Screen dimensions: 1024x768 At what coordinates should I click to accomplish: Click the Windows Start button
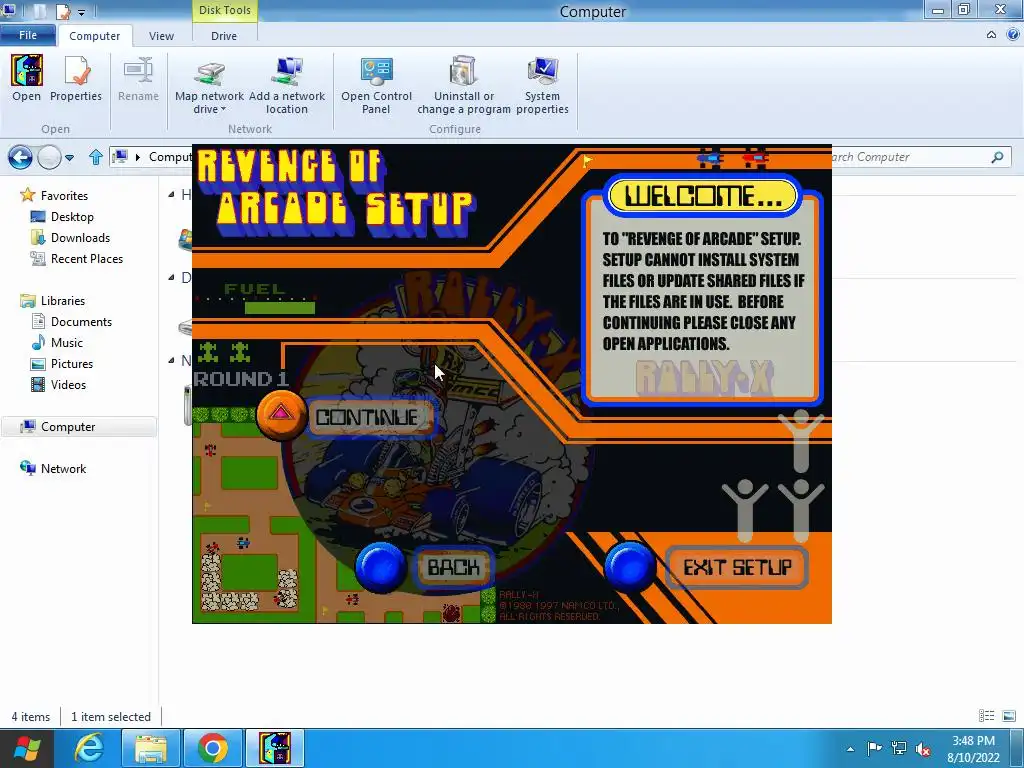click(27, 748)
